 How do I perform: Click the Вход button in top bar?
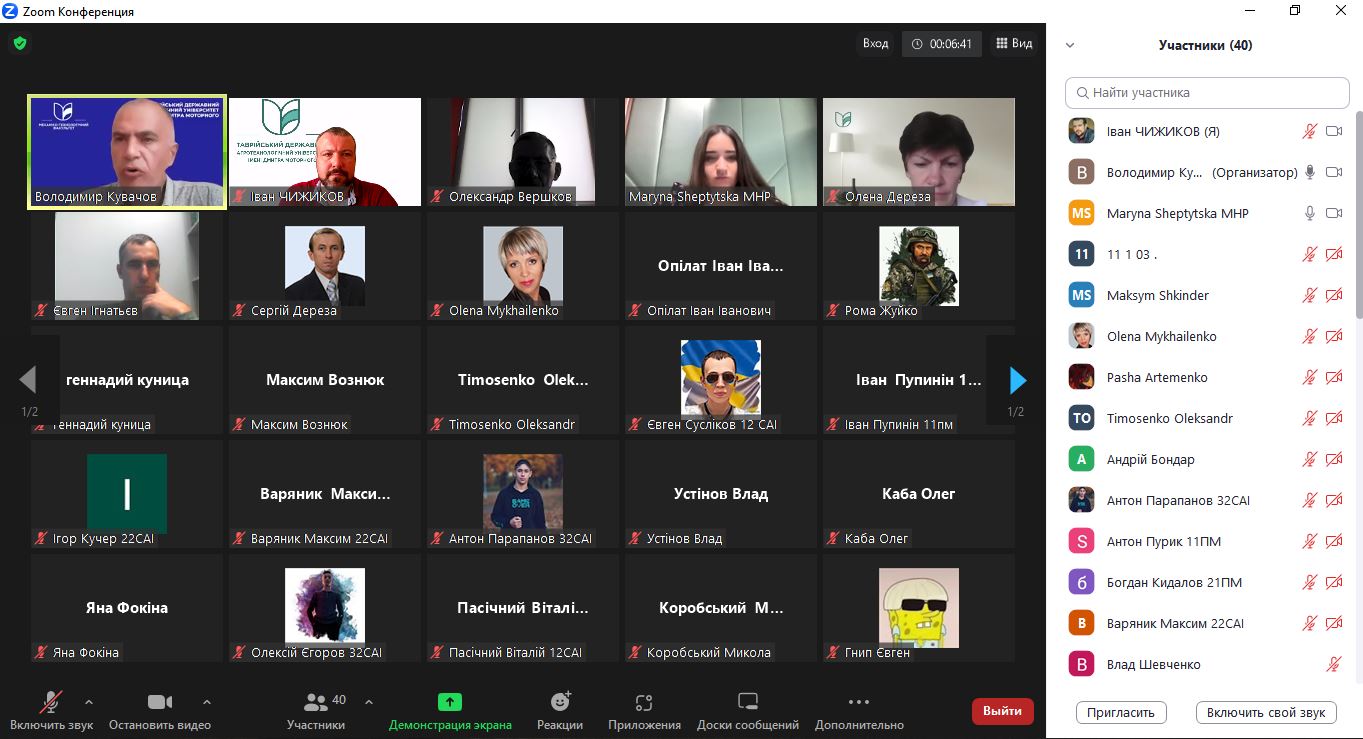(x=875, y=44)
